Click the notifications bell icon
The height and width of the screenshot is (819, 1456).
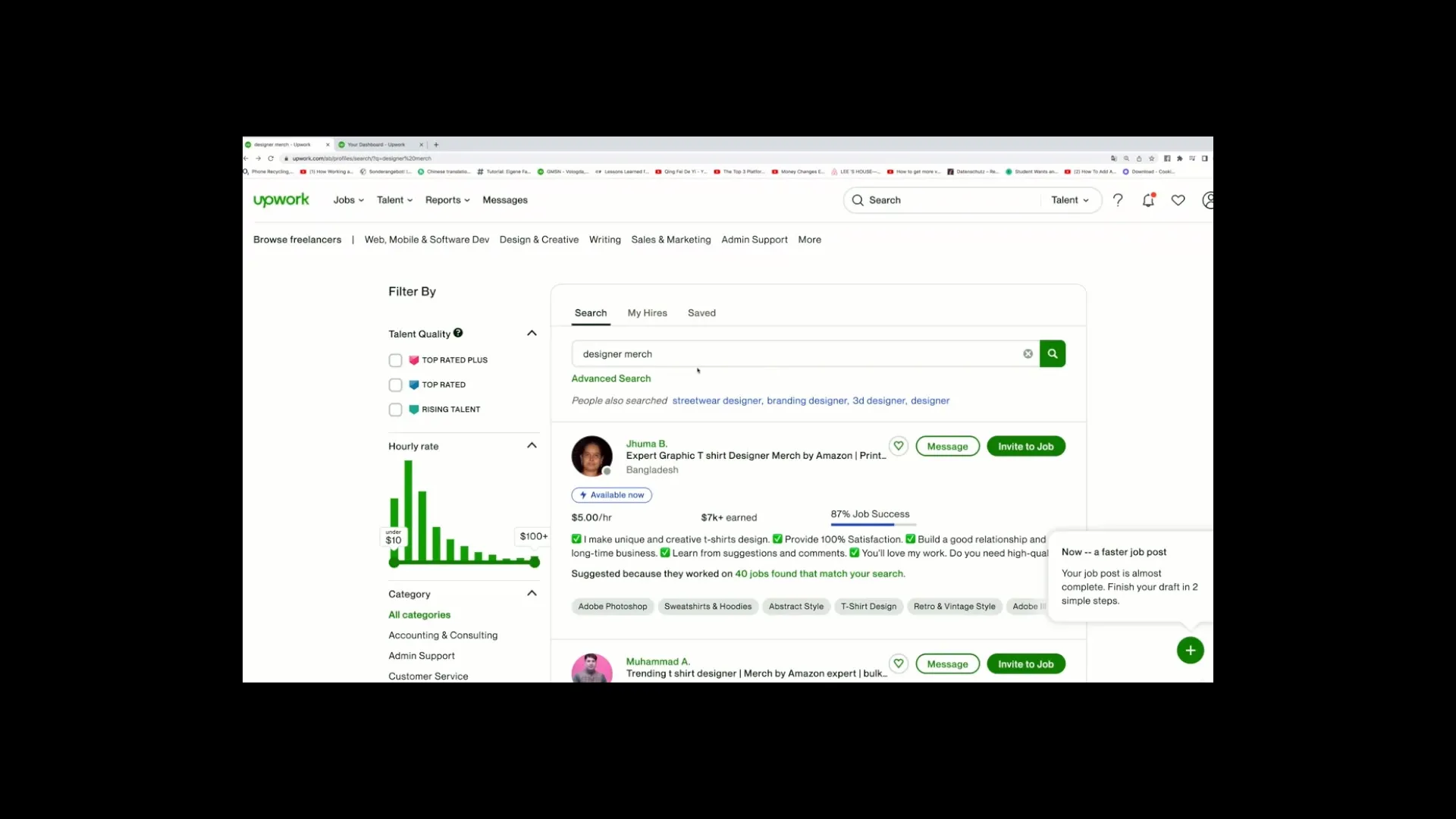coord(1148,200)
